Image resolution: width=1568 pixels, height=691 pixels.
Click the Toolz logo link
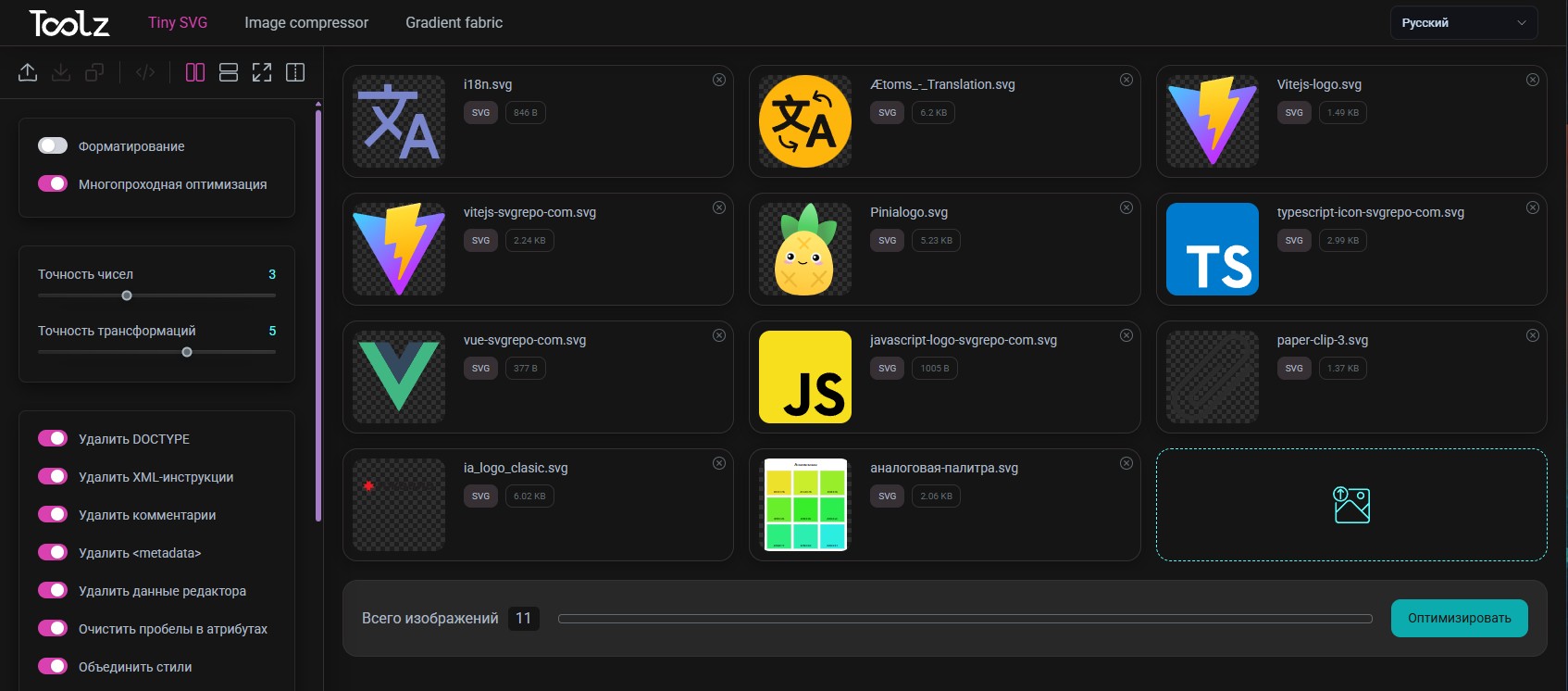click(x=69, y=23)
